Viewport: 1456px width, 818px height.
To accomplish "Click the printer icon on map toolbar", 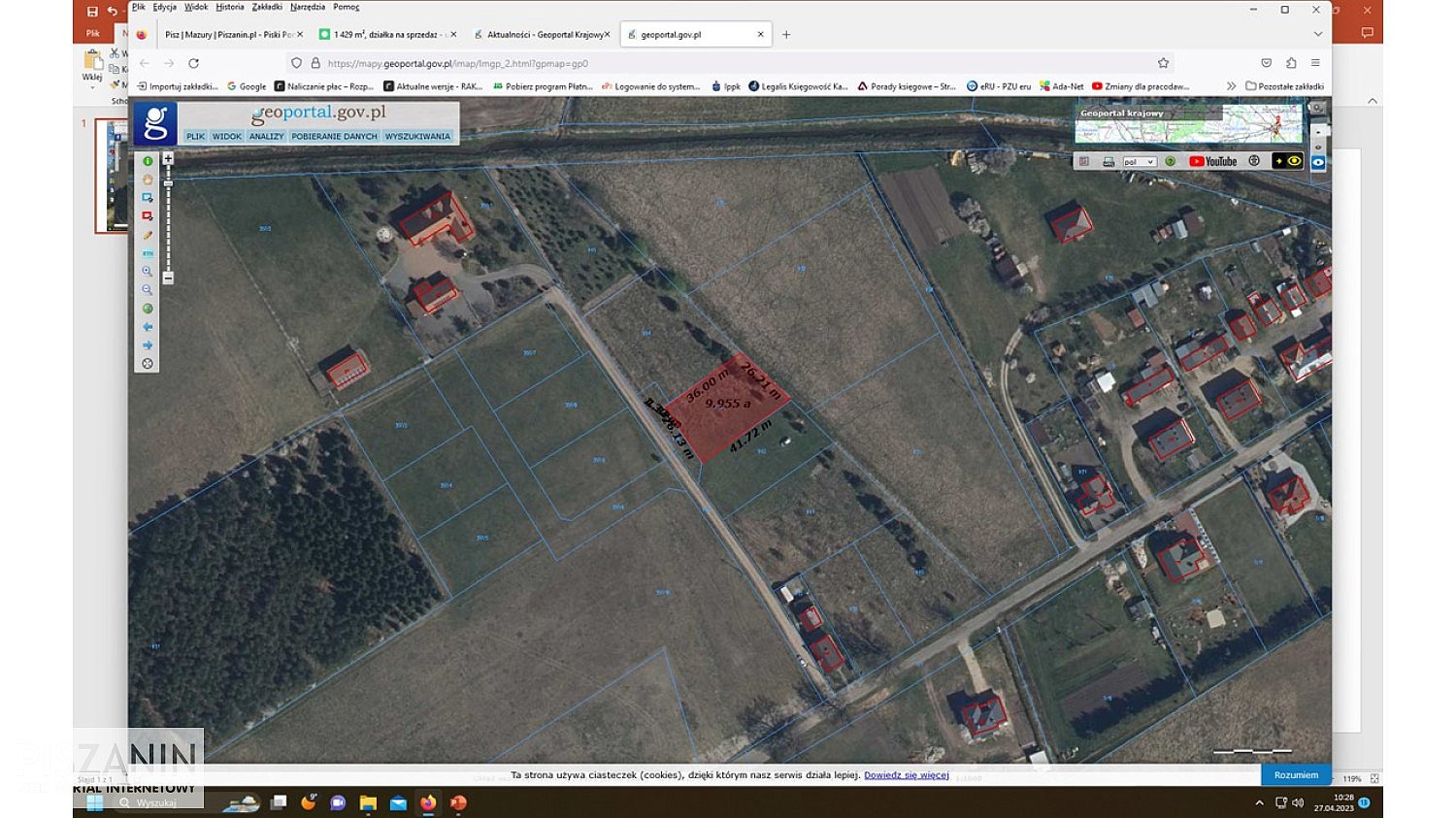I will pos(1109,162).
